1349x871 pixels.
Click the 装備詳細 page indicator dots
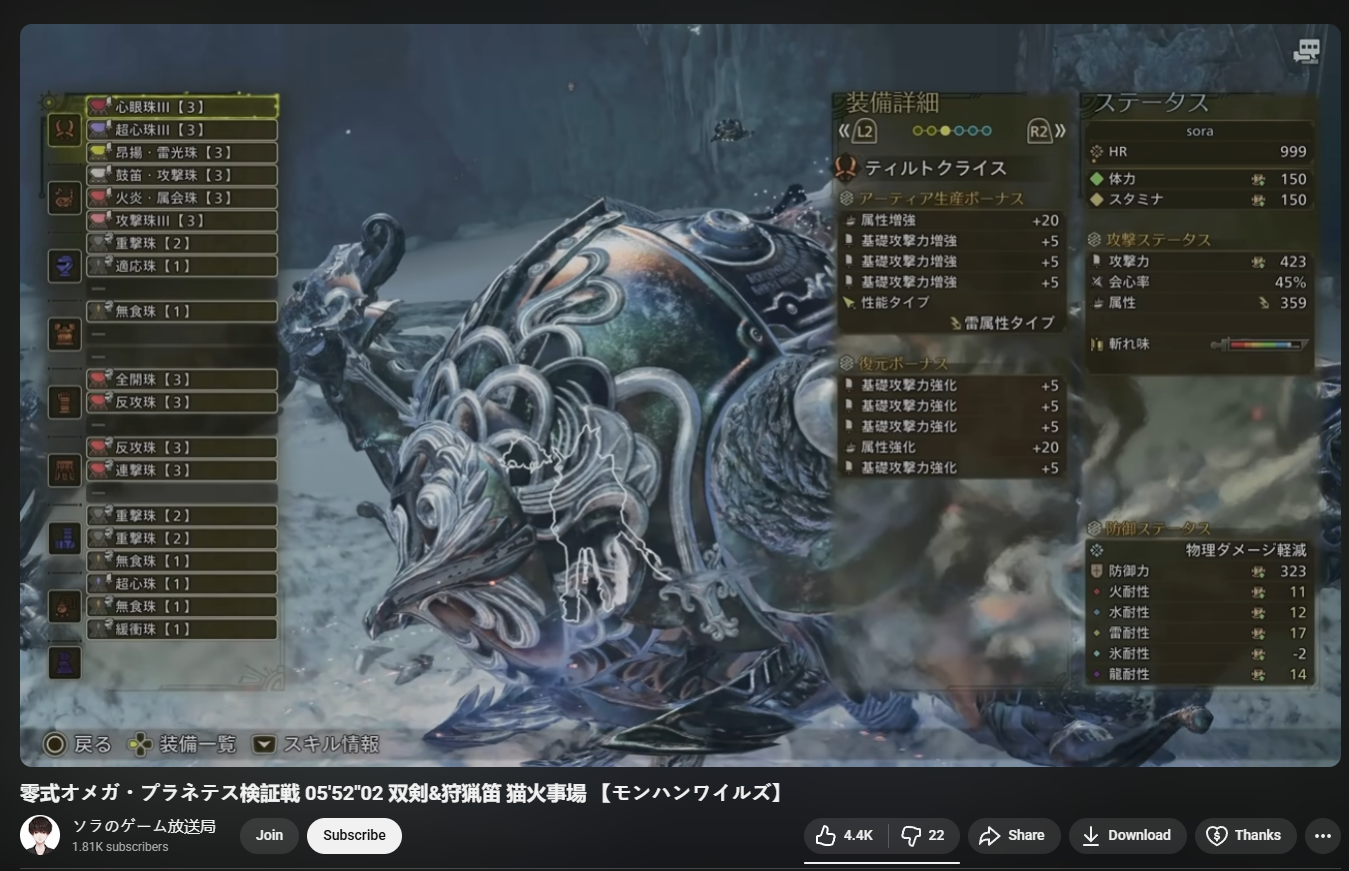tap(952, 131)
